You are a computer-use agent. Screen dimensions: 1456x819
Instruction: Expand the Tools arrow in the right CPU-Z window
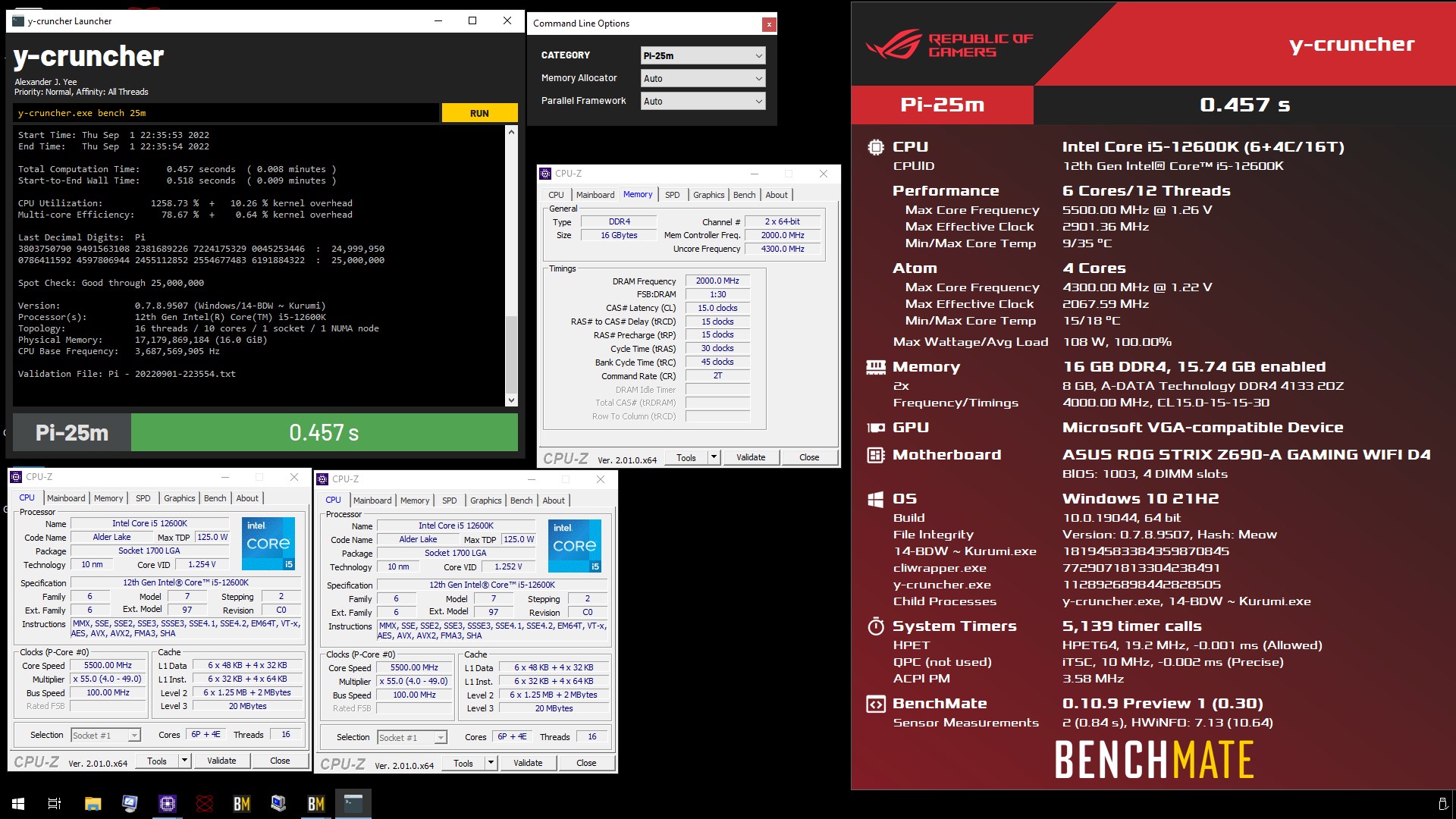(x=491, y=763)
